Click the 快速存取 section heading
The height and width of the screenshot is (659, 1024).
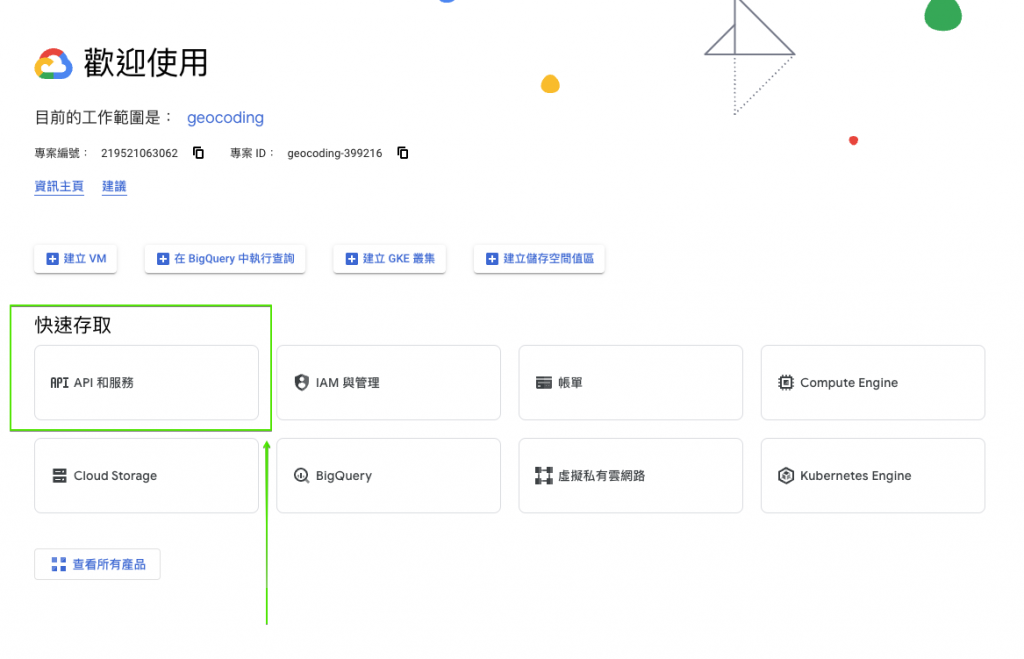pyautogui.click(x=73, y=325)
